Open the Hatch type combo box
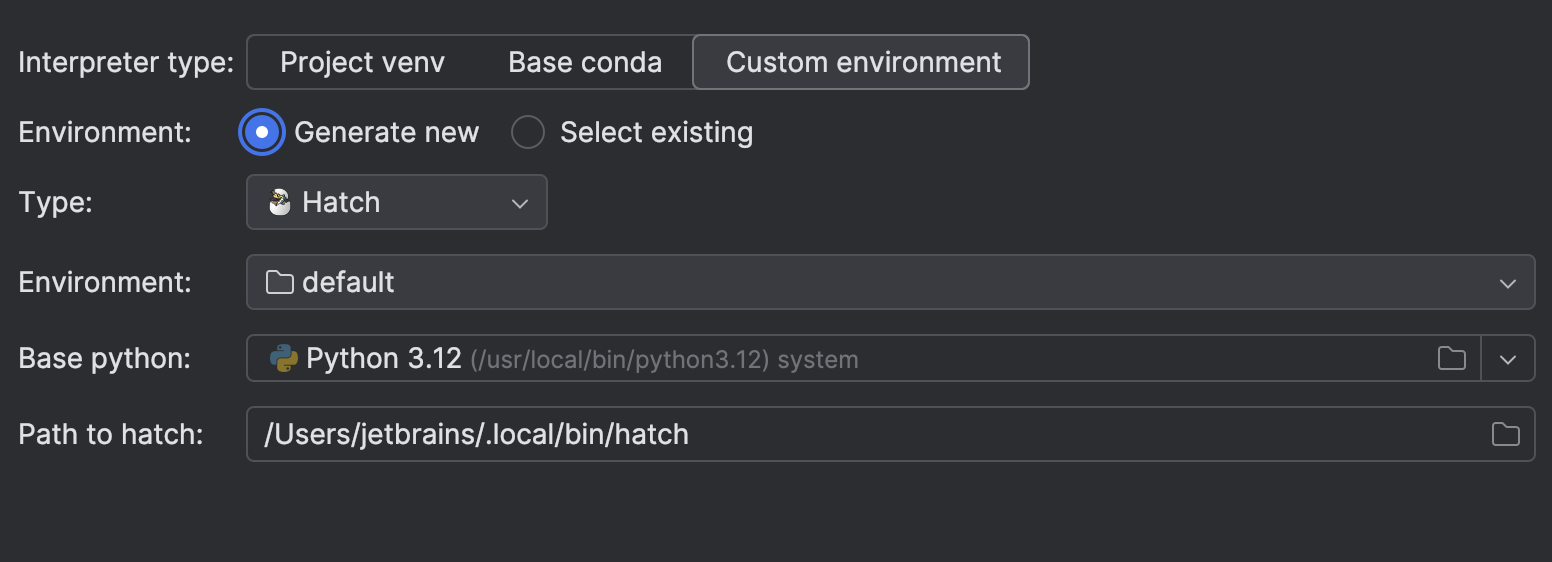 pos(396,202)
